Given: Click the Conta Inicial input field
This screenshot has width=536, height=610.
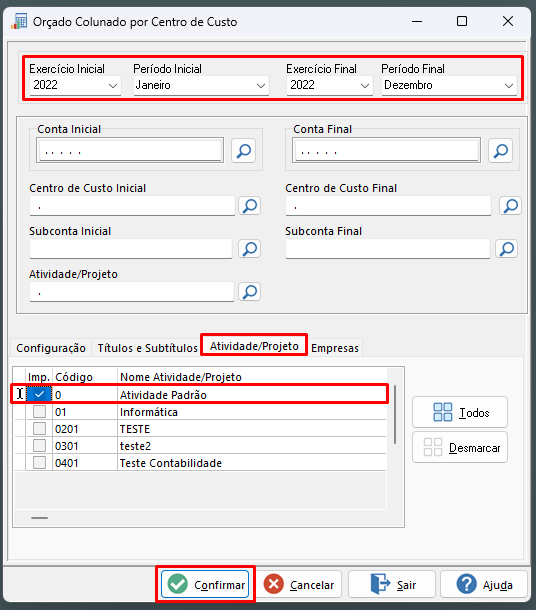Looking at the screenshot, I should point(130,150).
